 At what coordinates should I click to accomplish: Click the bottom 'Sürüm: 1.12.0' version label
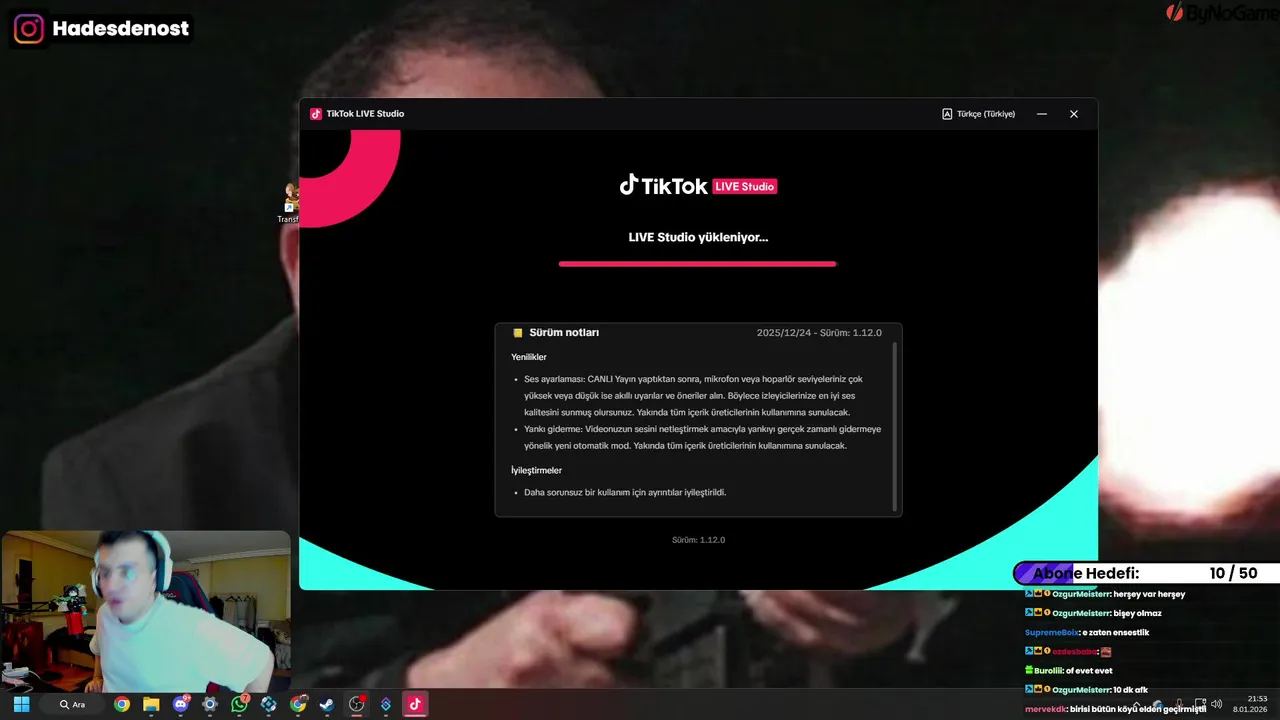click(x=698, y=540)
